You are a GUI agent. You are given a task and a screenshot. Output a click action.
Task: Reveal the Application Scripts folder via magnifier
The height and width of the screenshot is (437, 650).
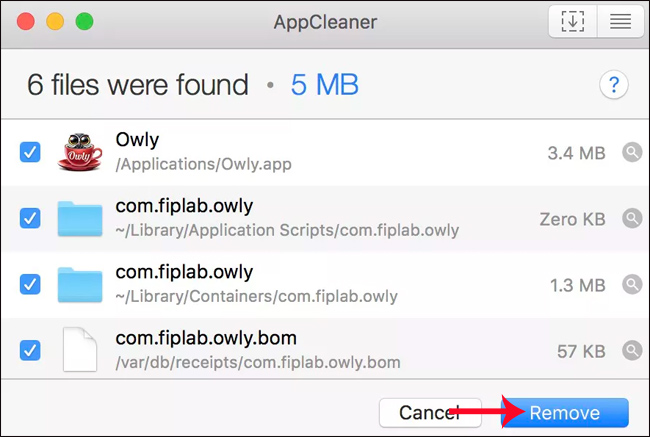[631, 218]
